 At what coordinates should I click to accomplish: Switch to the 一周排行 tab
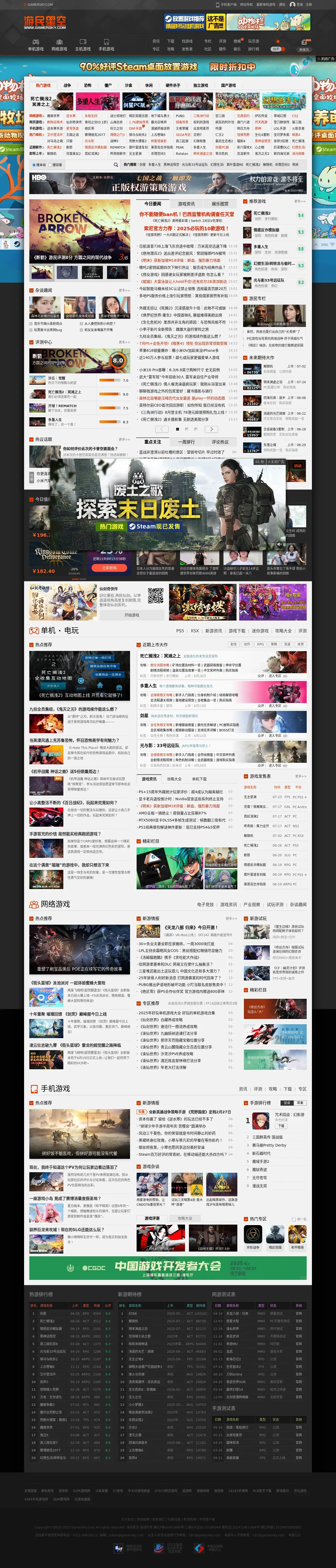tap(187, 442)
